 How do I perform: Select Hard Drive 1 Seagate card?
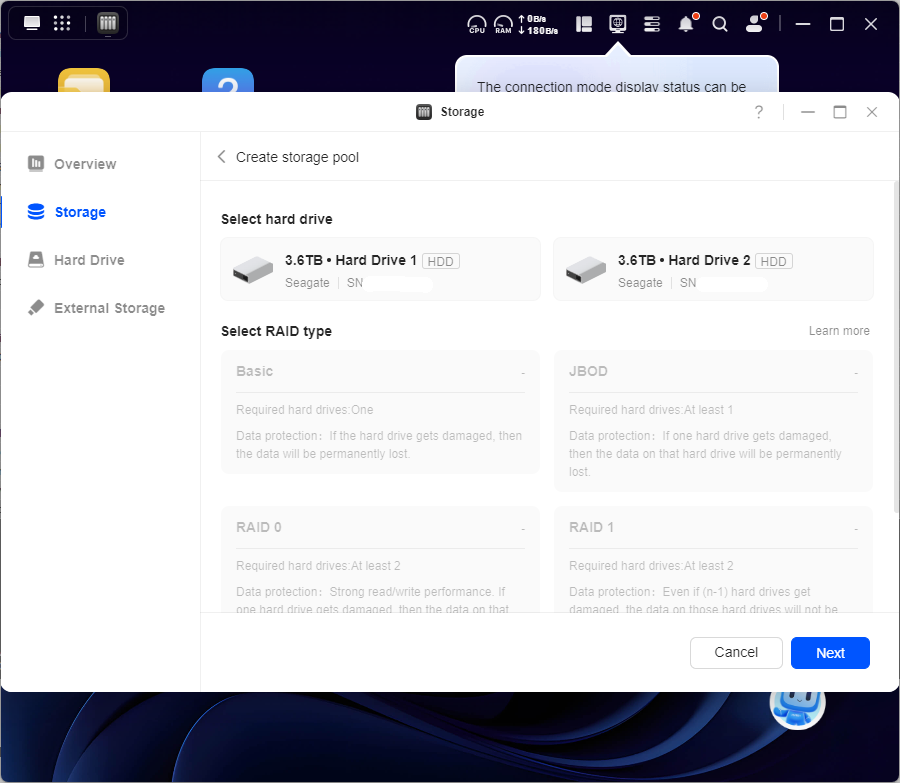pos(380,270)
